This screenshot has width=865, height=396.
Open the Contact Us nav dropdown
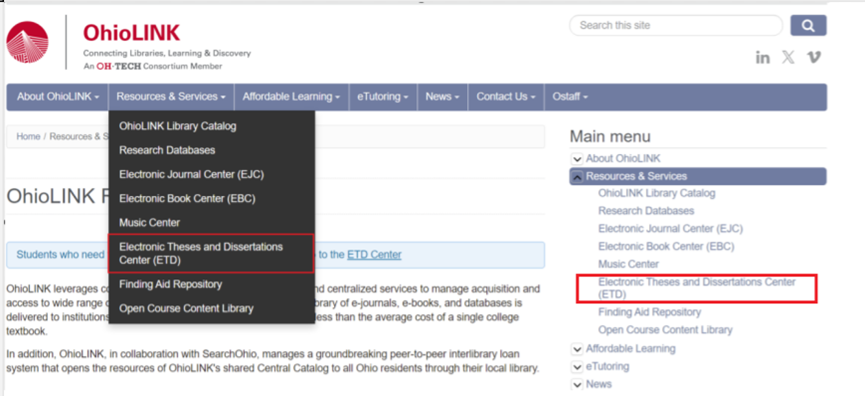[506, 97]
